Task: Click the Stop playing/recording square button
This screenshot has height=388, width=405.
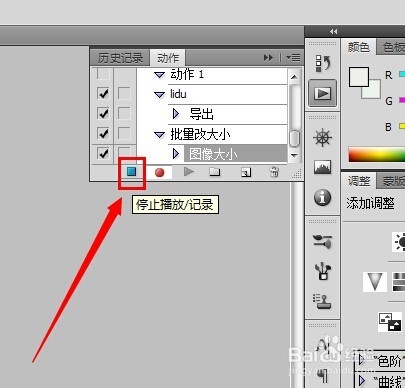Action: point(132,172)
